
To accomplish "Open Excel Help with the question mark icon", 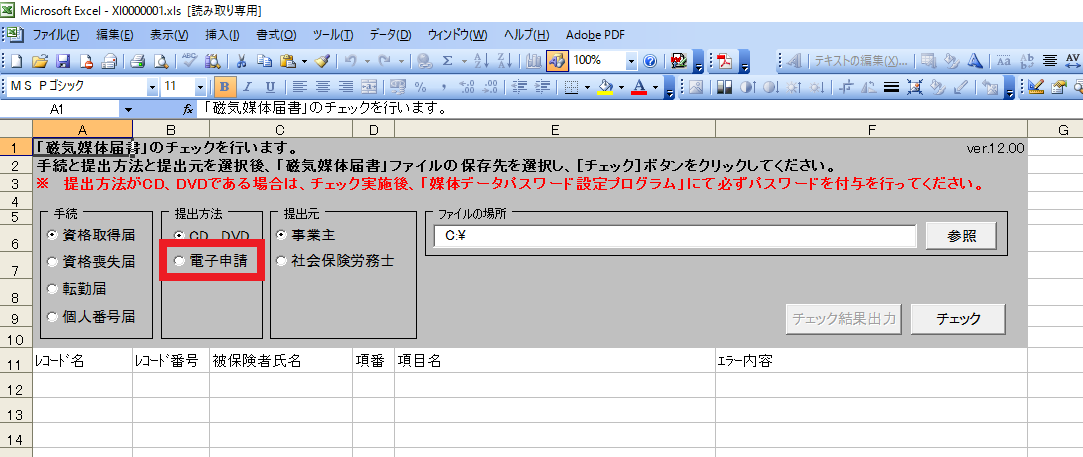I will [x=650, y=61].
